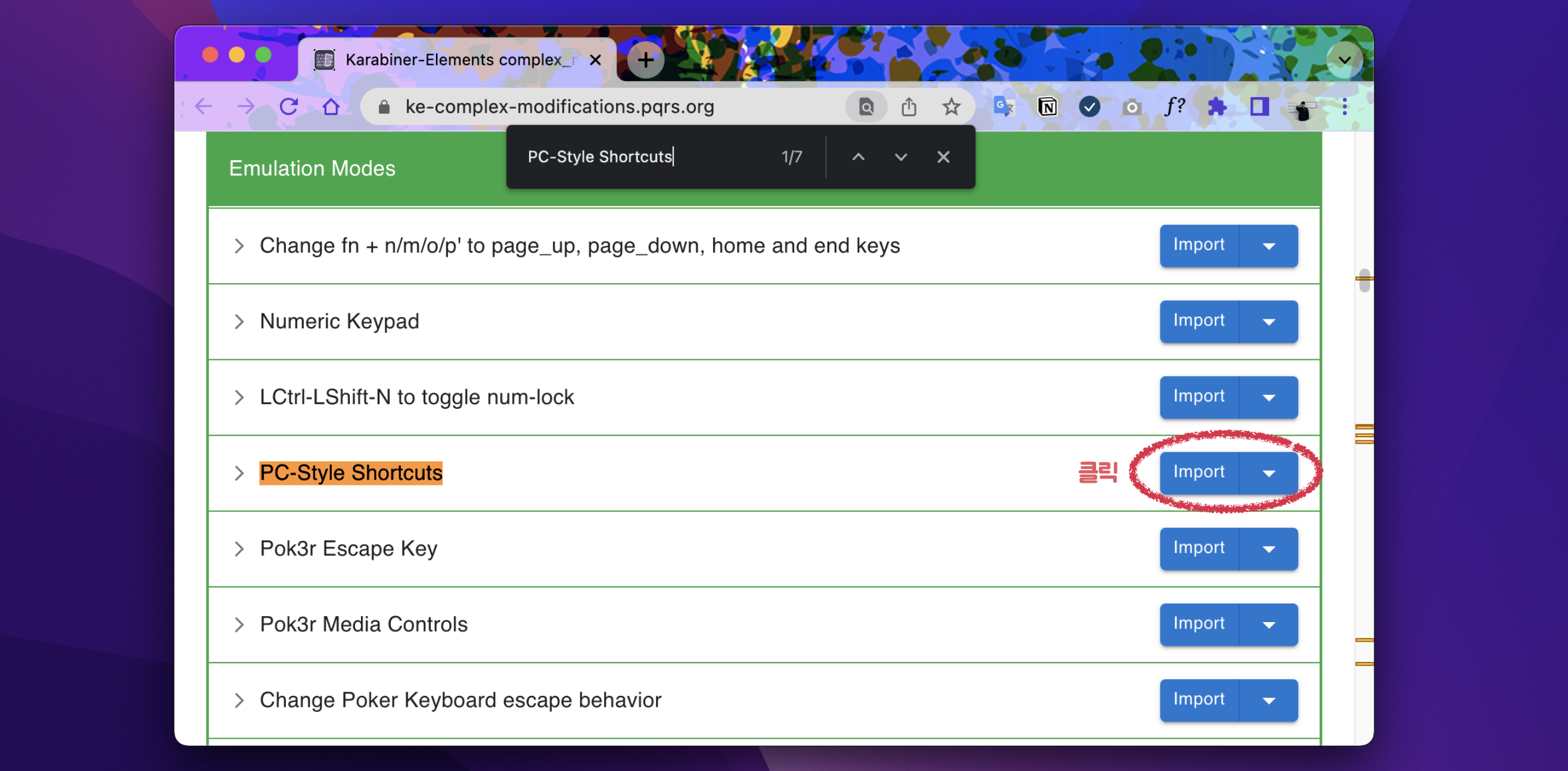
Task: Go to previous find-in-page match
Action: [858, 157]
